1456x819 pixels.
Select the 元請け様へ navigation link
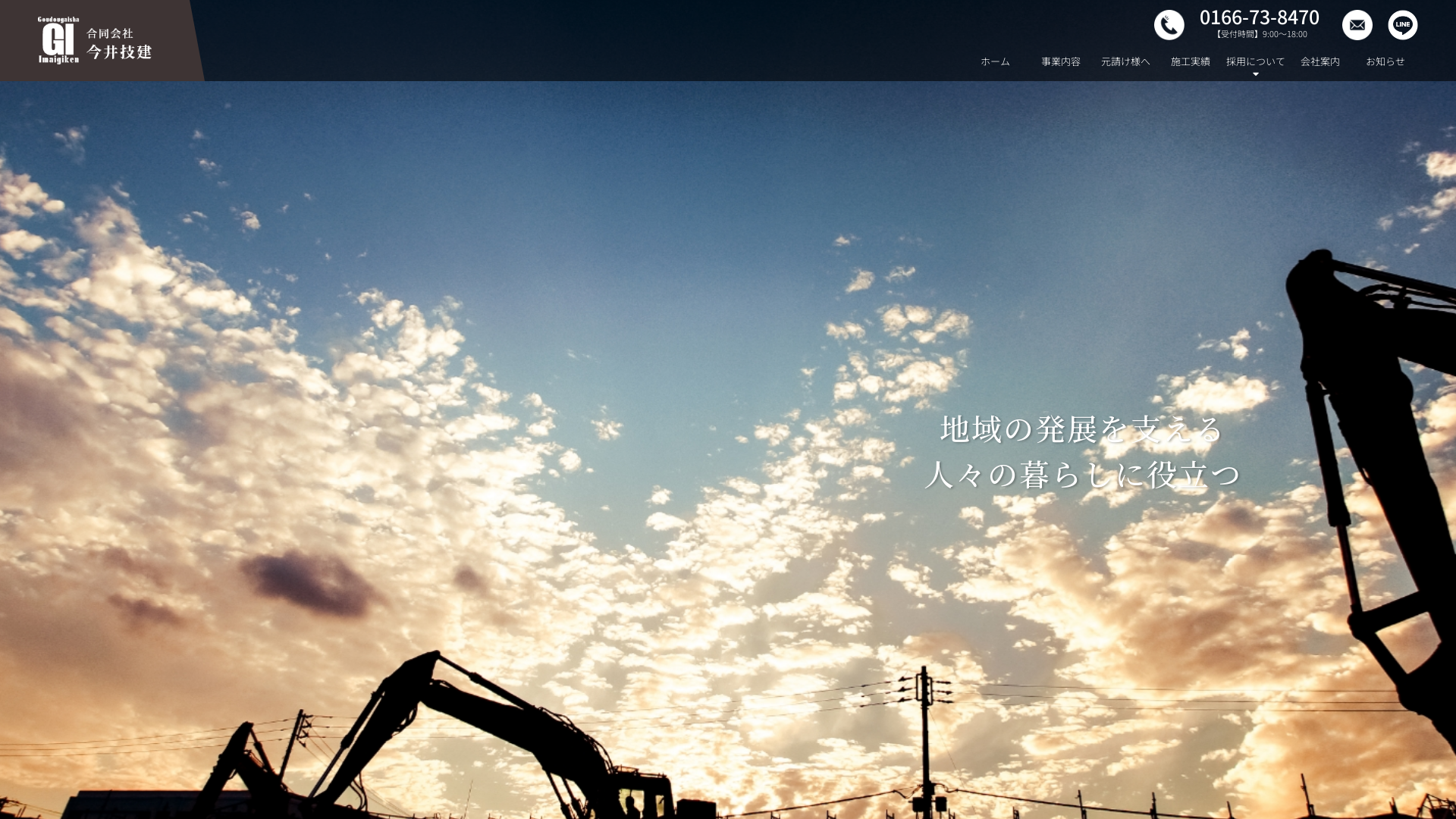(x=1125, y=61)
